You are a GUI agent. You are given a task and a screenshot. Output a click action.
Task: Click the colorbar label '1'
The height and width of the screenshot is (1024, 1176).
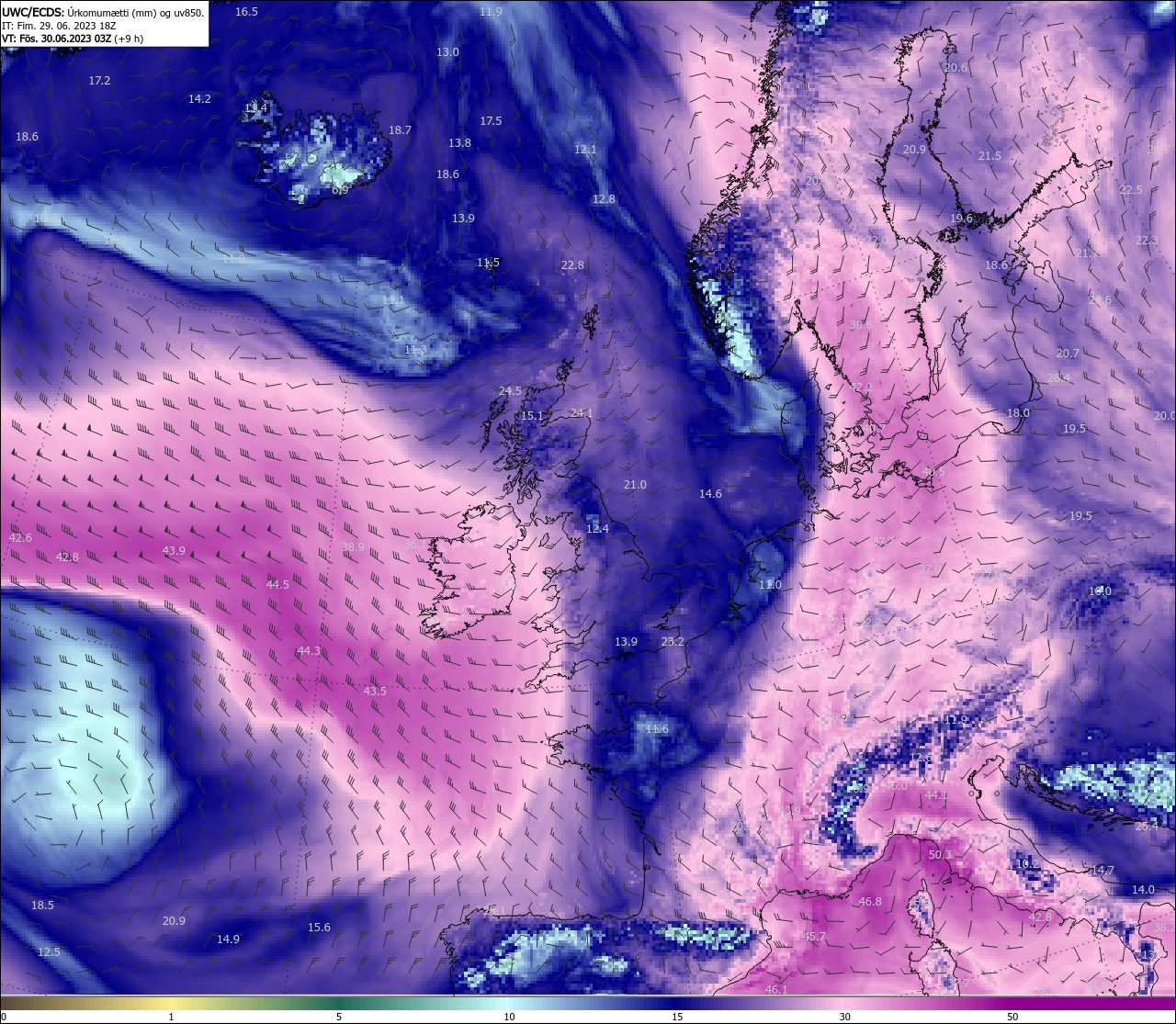[172, 1017]
